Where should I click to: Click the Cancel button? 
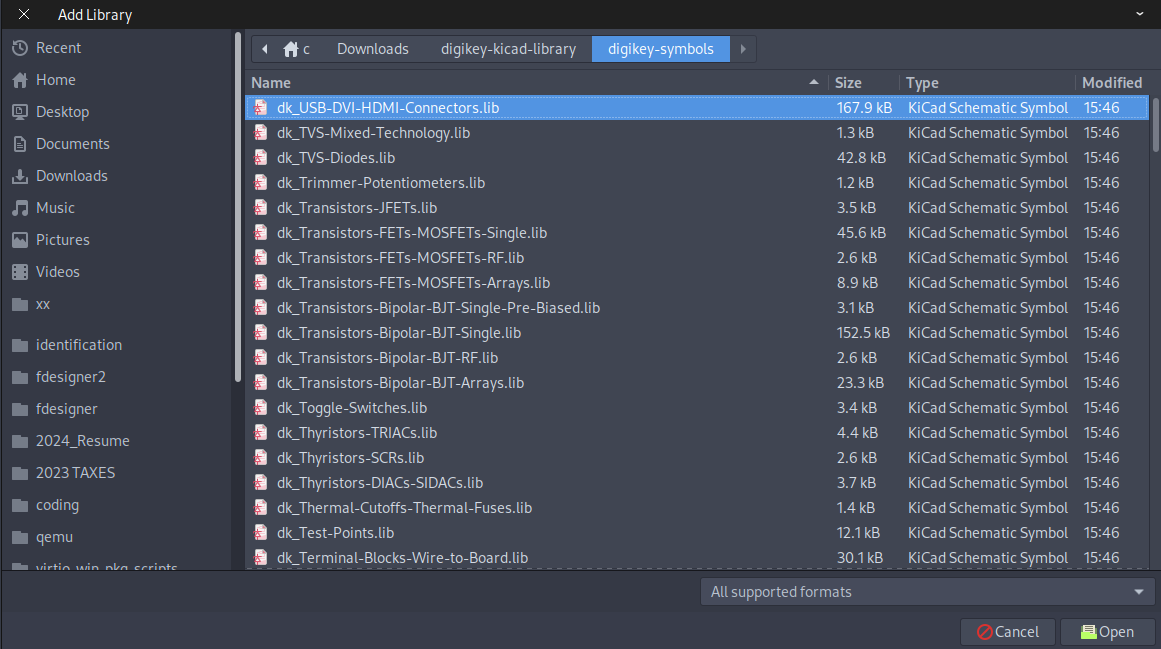[1008, 632]
